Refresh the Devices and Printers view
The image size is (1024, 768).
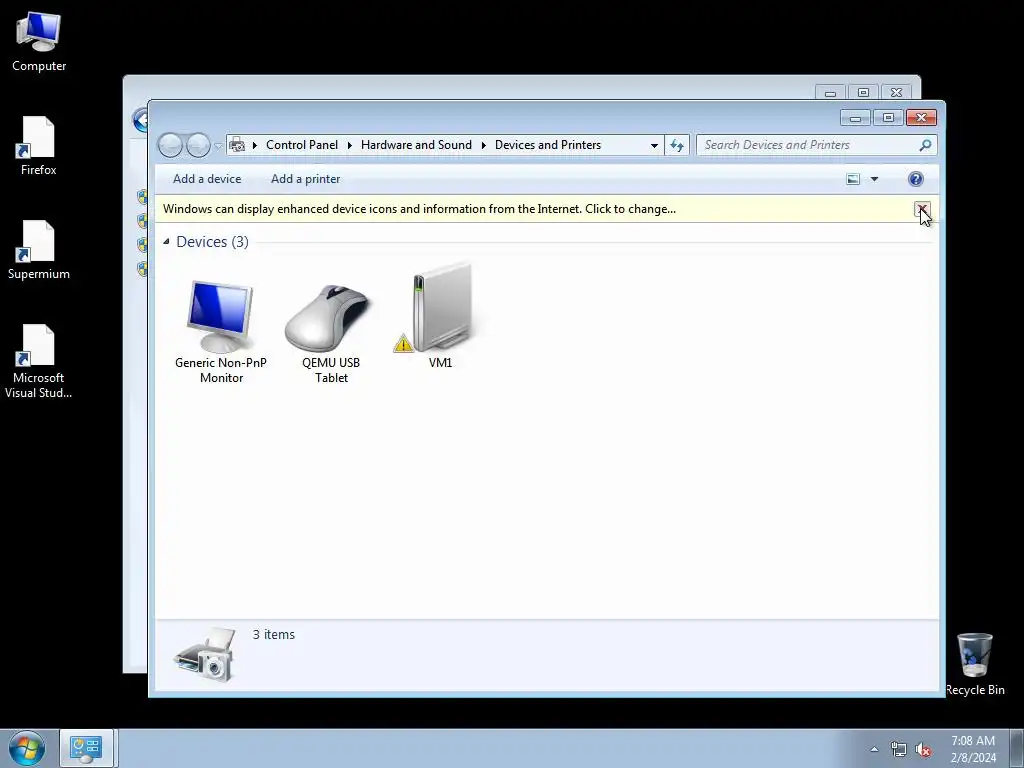(677, 145)
